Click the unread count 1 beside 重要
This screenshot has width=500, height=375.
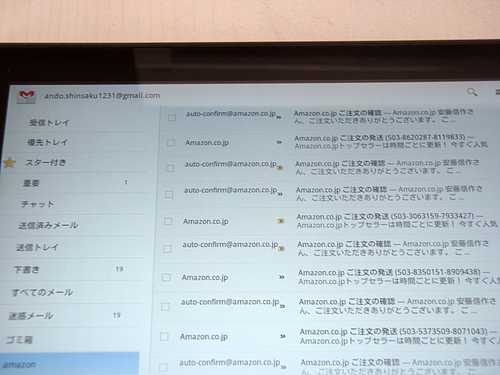(126, 182)
